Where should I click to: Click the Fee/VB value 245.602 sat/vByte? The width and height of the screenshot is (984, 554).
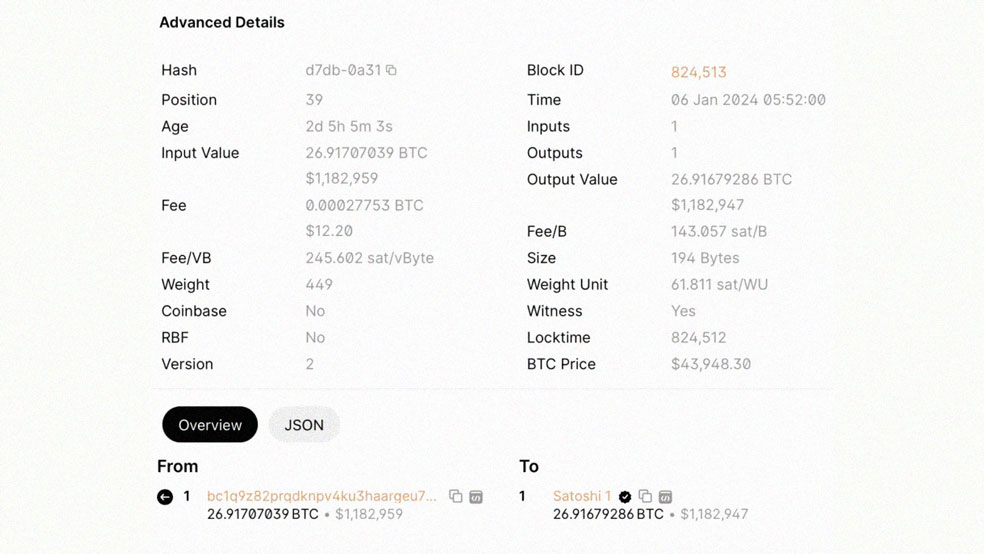[370, 258]
